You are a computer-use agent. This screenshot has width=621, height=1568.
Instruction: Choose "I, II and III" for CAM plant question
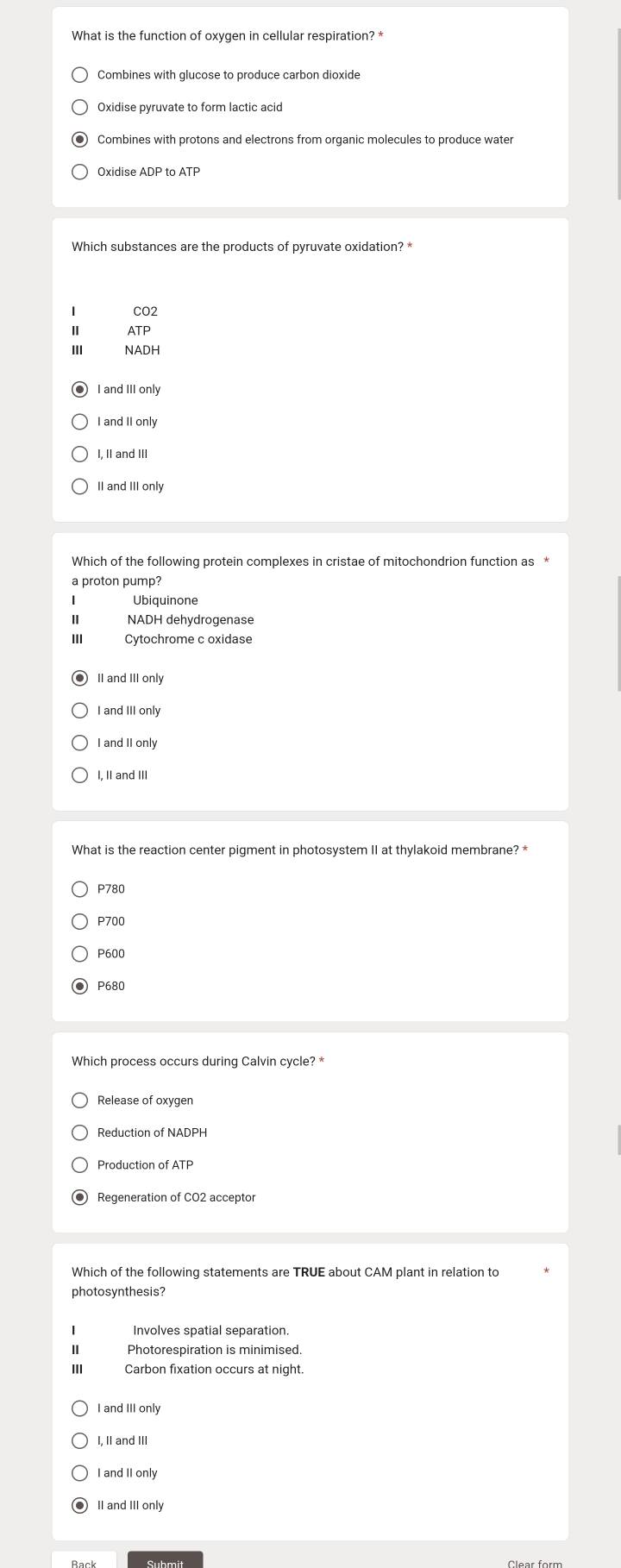pos(79,1440)
